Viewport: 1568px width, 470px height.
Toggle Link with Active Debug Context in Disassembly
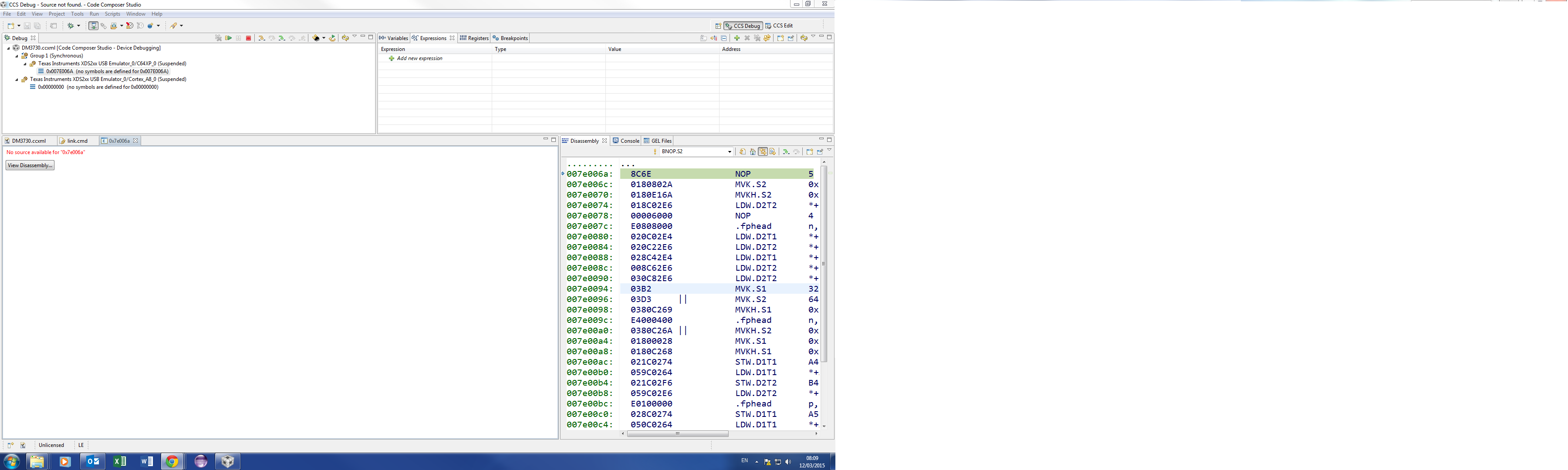763,152
